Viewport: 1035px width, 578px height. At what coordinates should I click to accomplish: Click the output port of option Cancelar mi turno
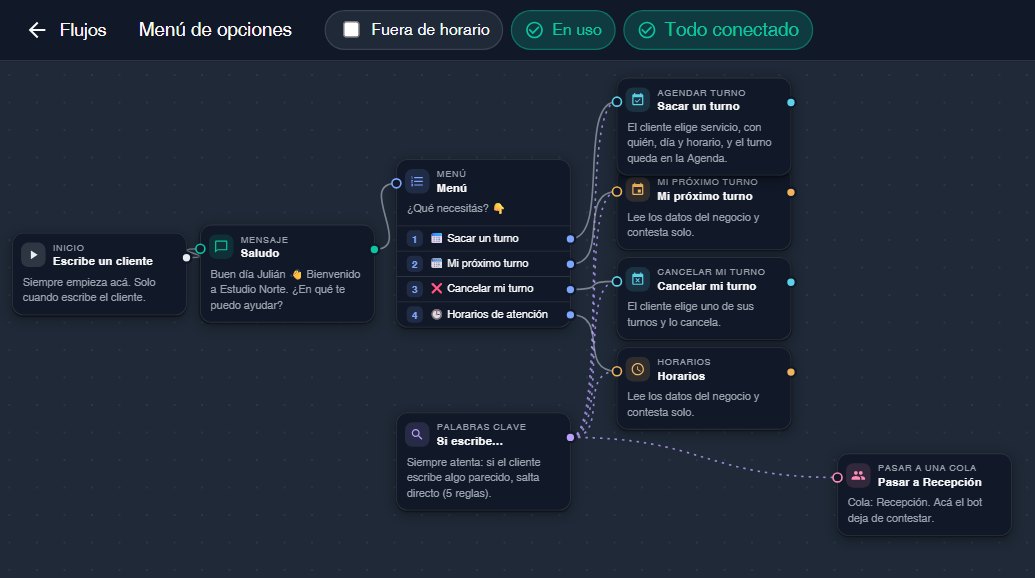[x=570, y=289]
